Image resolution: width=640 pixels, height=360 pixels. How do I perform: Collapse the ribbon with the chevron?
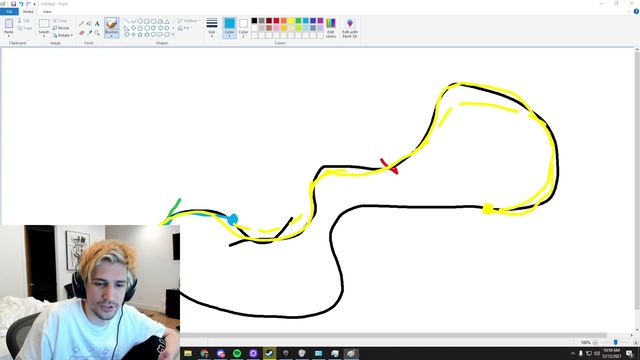(x=629, y=11)
